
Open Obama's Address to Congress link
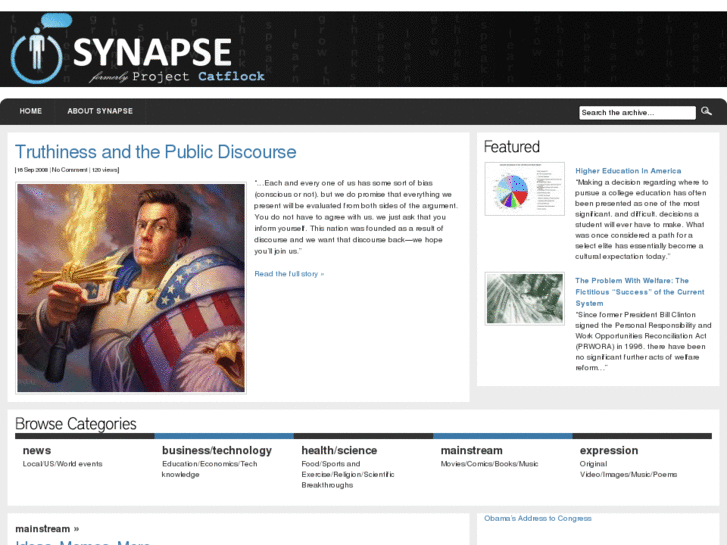[538, 518]
